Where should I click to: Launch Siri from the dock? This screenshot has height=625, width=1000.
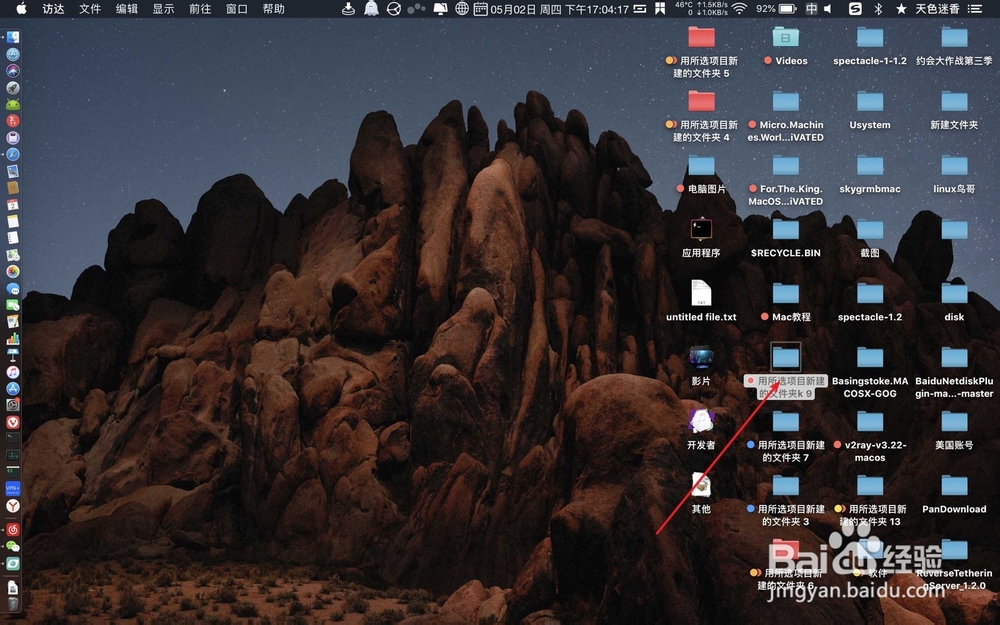13,71
